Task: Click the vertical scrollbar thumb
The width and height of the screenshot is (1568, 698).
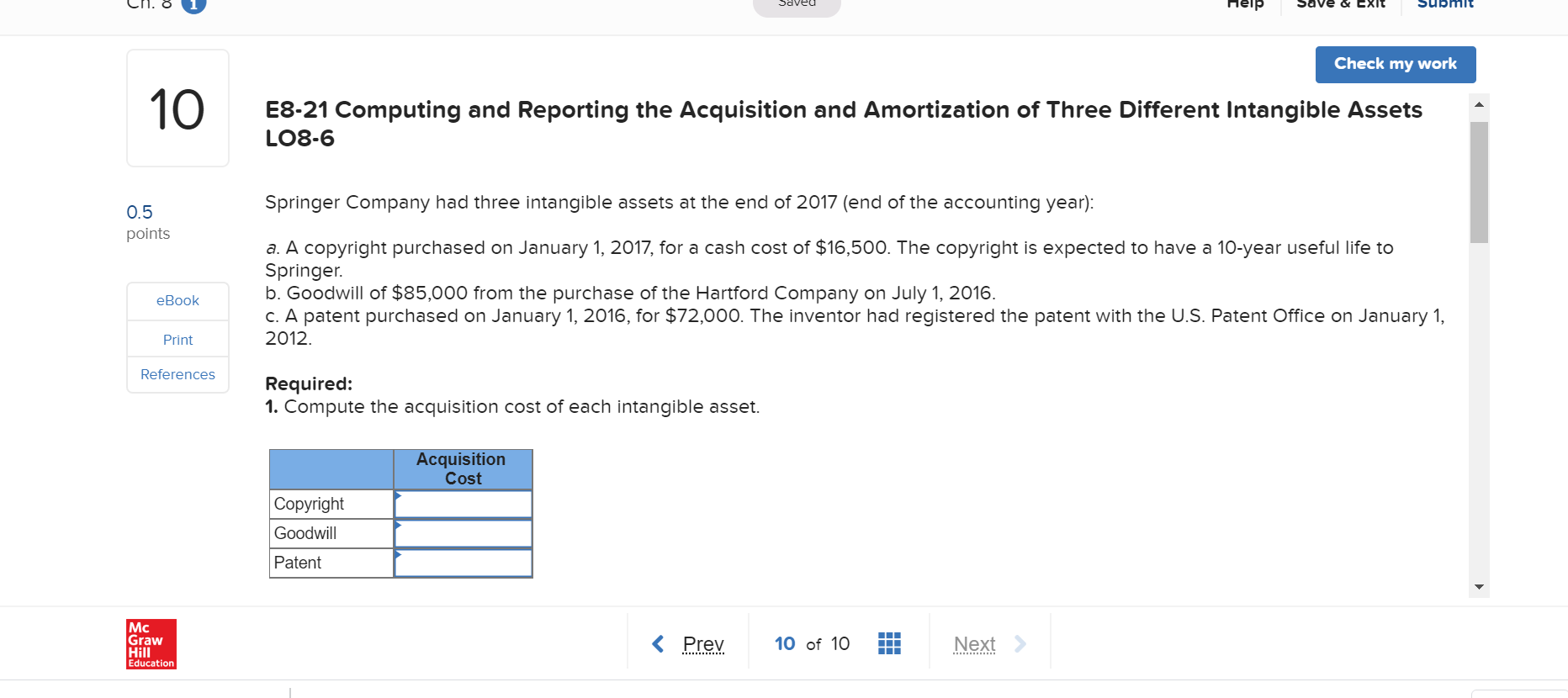Action: (1479, 182)
